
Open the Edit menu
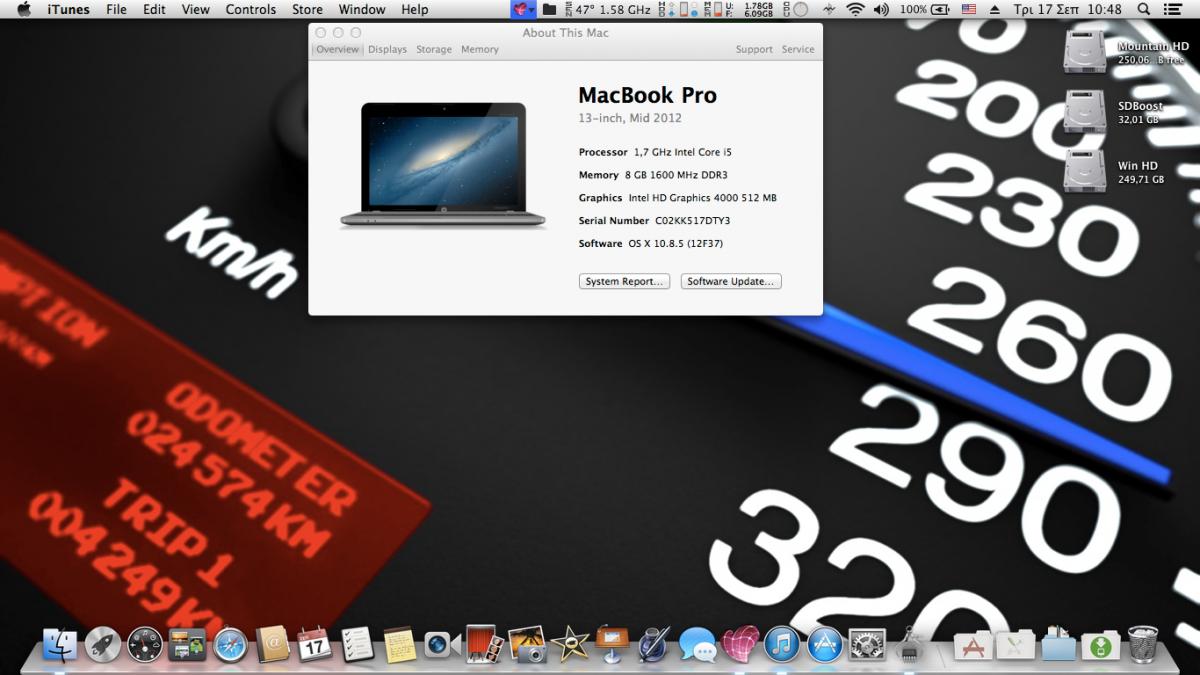(x=154, y=9)
